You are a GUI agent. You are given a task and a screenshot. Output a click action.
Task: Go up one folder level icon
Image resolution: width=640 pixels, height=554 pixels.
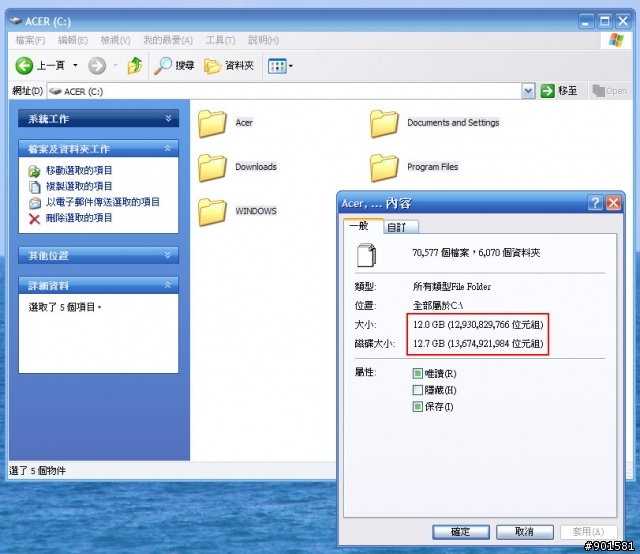tap(135, 65)
